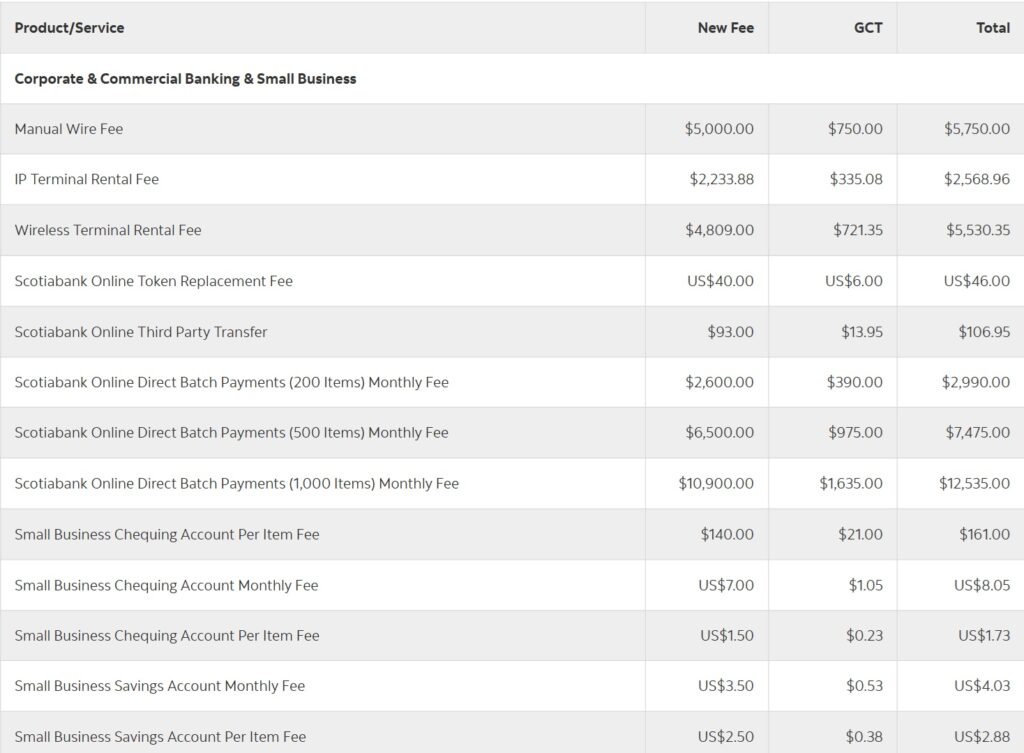This screenshot has height=753, width=1024.
Task: Click the "New Fee" column header
Action: [726, 27]
